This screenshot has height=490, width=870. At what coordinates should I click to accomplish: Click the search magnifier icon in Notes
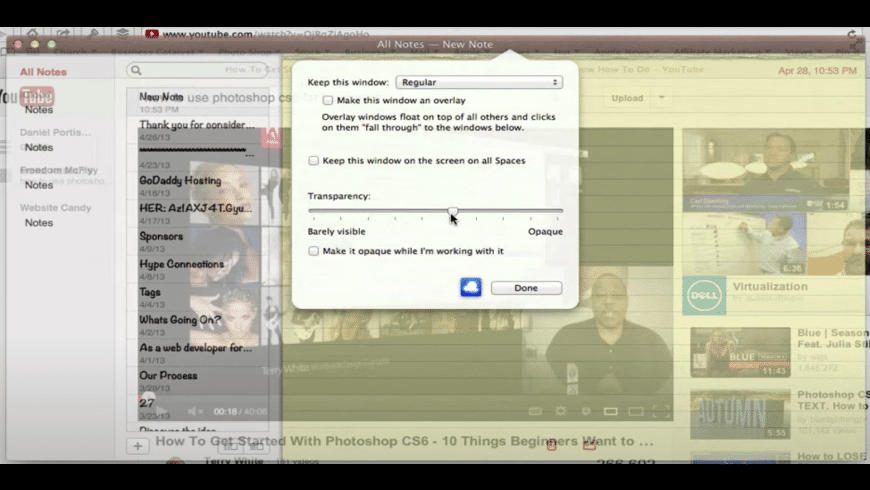click(136, 70)
